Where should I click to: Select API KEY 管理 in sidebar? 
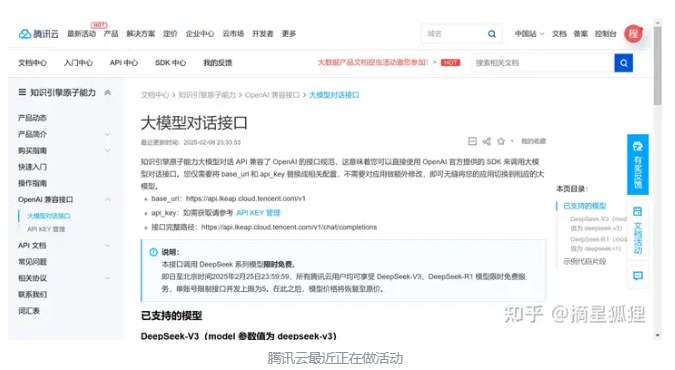click(46, 229)
